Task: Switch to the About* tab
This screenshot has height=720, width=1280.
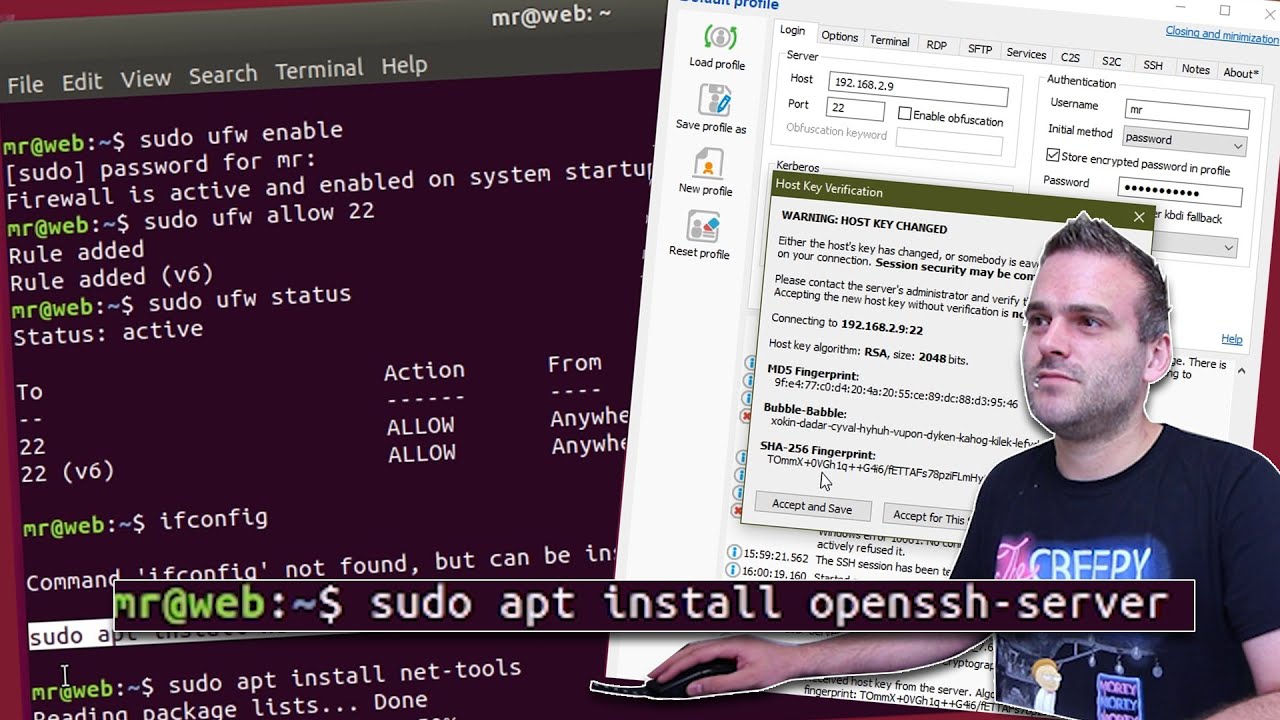Action: (x=1240, y=73)
